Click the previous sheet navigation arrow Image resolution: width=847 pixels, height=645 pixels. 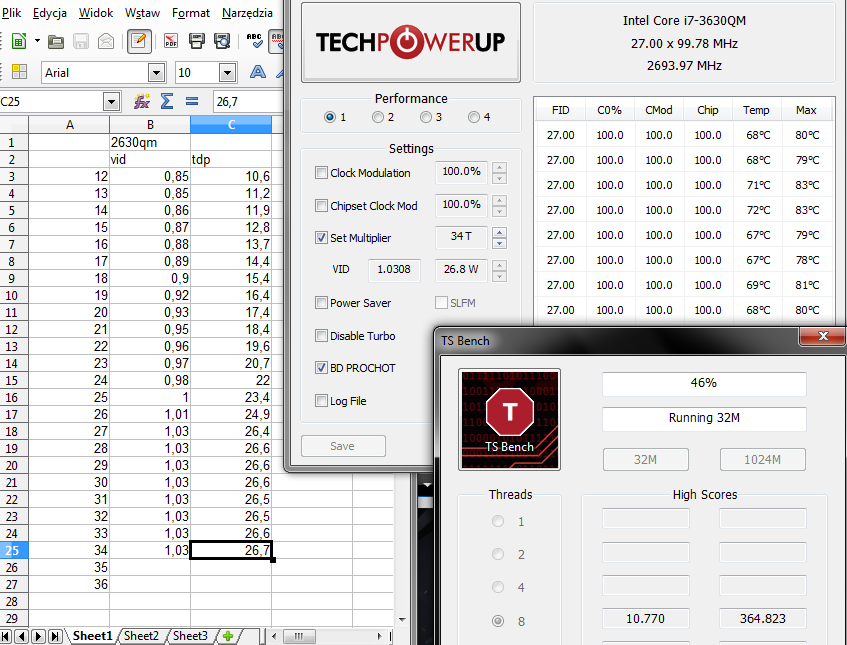[x=22, y=636]
